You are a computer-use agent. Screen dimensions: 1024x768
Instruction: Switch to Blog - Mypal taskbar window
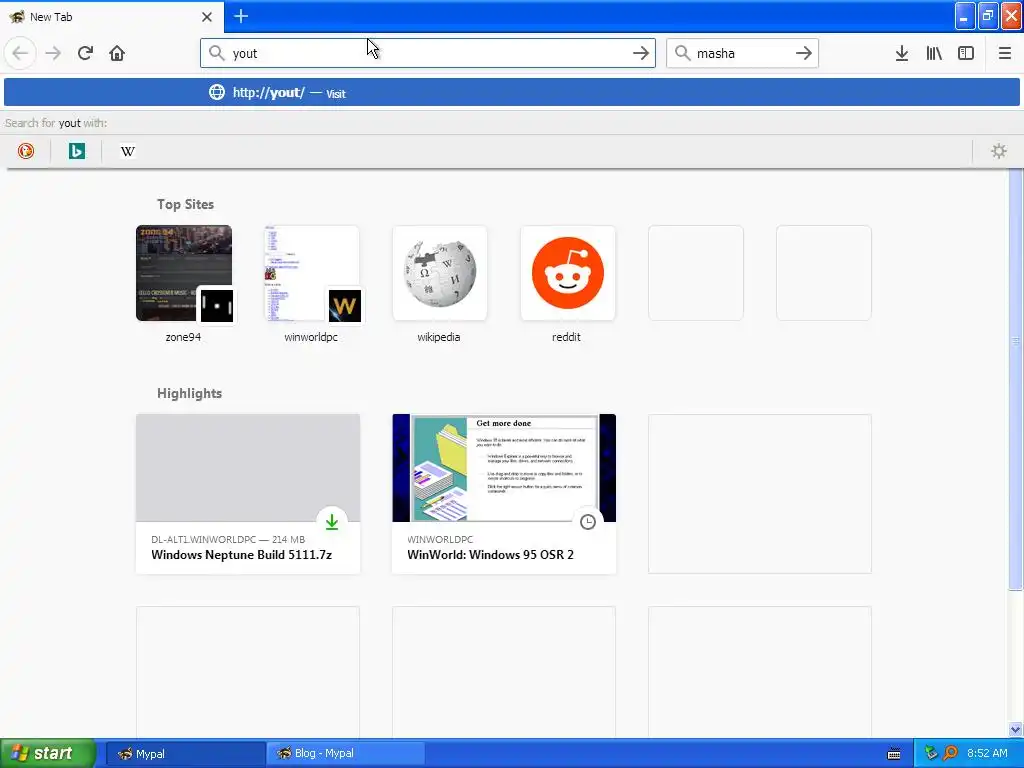coord(345,754)
